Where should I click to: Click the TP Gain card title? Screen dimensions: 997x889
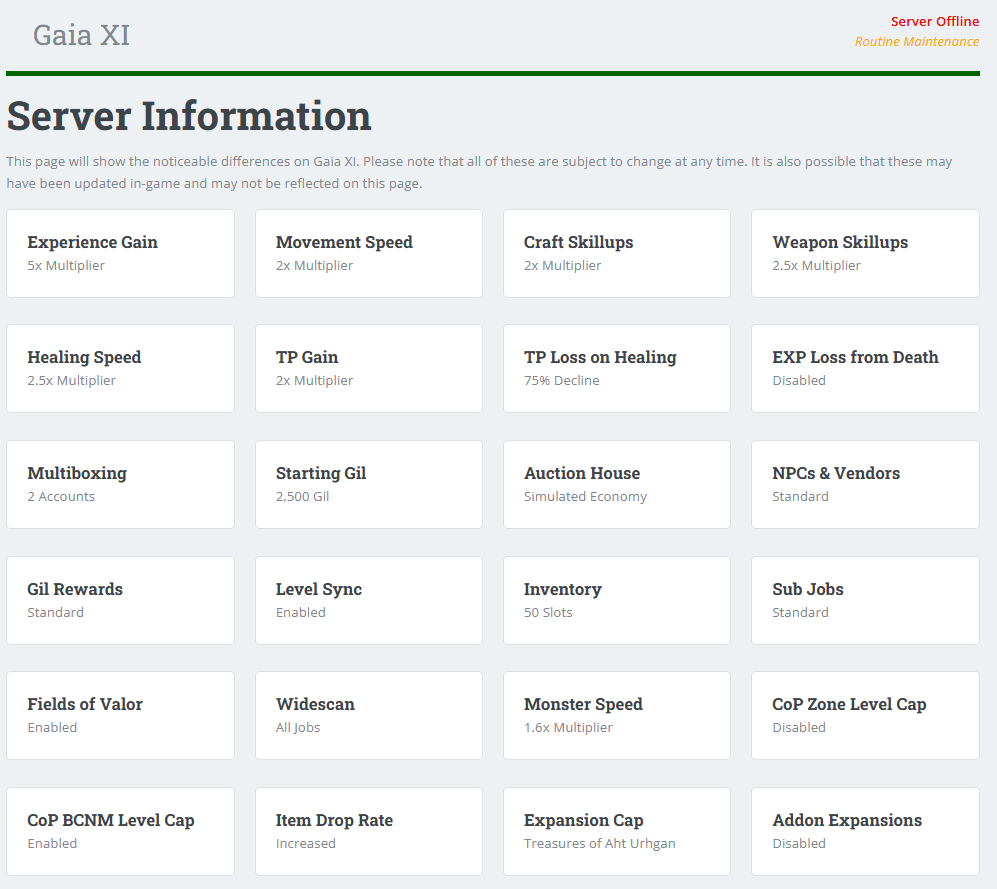pyautogui.click(x=307, y=357)
